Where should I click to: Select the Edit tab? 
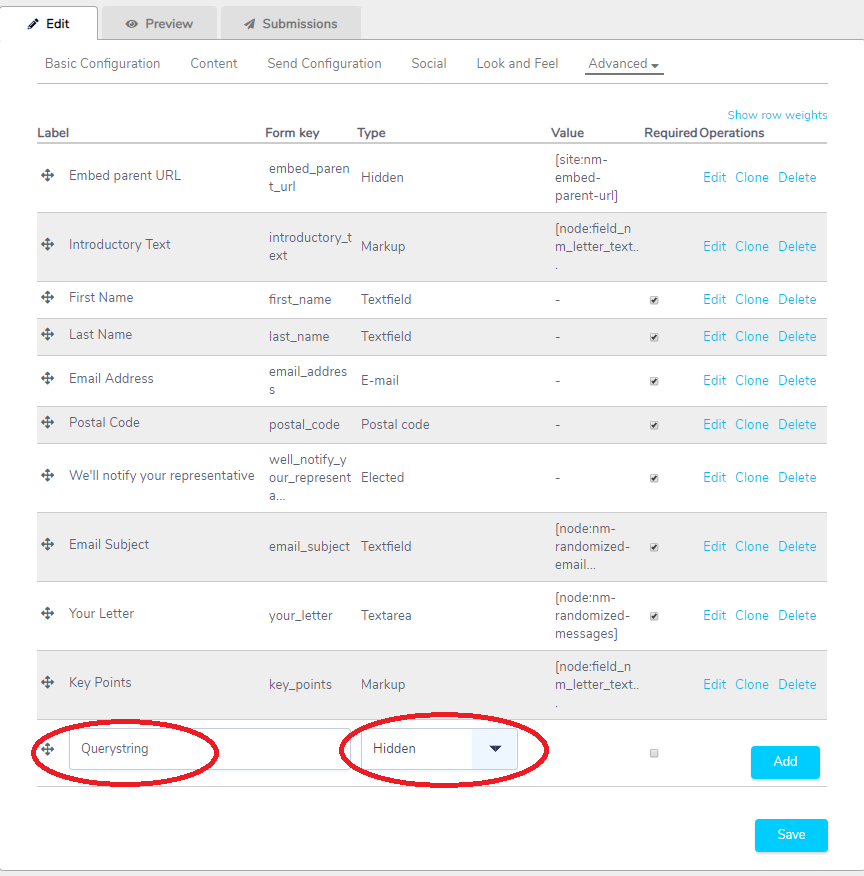point(49,23)
